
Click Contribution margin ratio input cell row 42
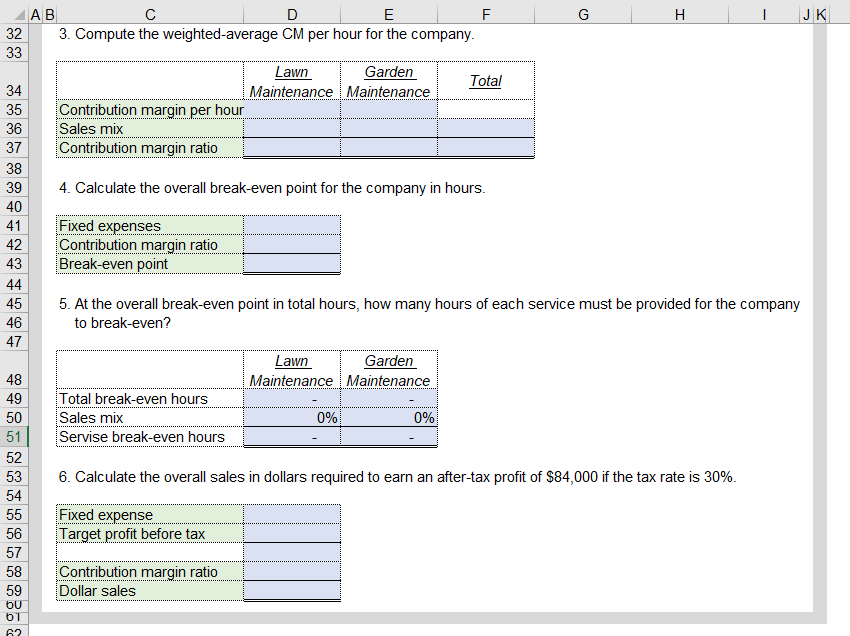click(x=292, y=245)
